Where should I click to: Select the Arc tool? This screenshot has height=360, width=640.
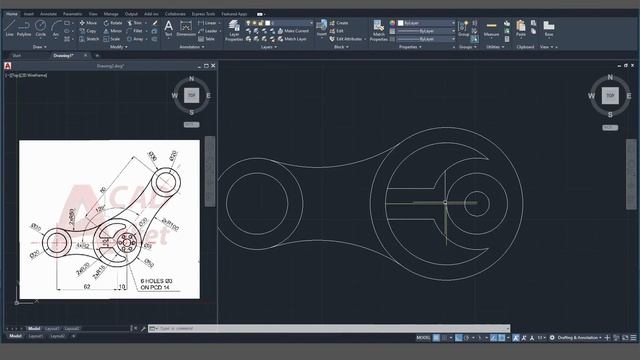pos(56,29)
